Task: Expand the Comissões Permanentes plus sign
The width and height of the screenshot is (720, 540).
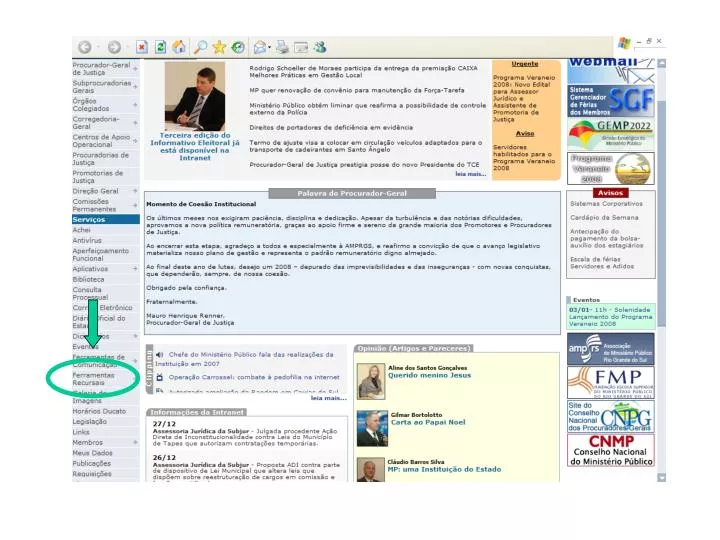Action: 135,205
